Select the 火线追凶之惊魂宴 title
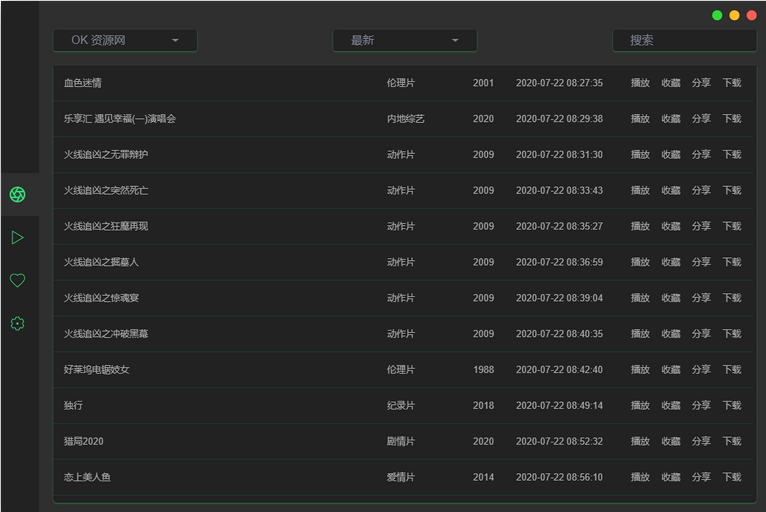This screenshot has width=766, height=512. tap(101, 298)
